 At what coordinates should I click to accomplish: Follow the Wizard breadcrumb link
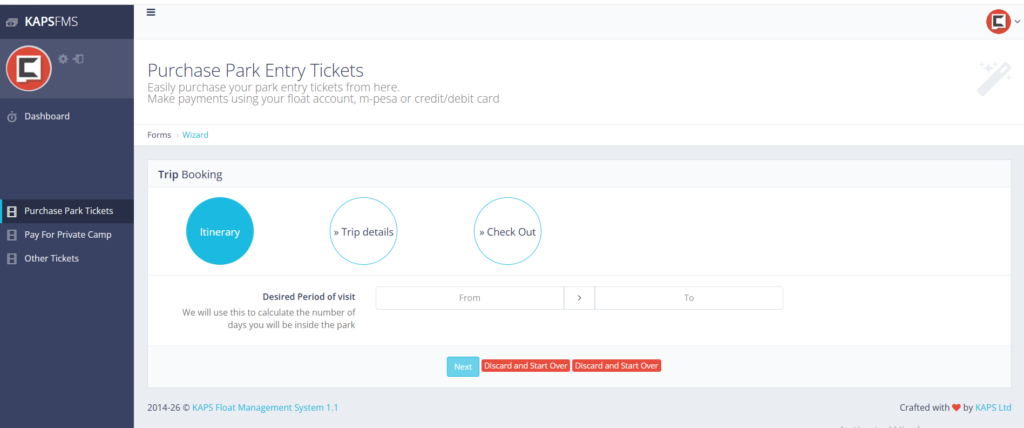(195, 135)
